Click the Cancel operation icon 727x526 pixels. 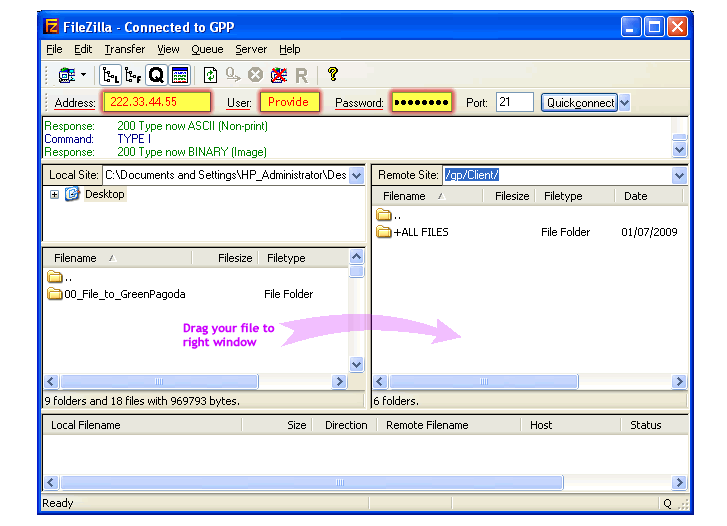coord(255,75)
